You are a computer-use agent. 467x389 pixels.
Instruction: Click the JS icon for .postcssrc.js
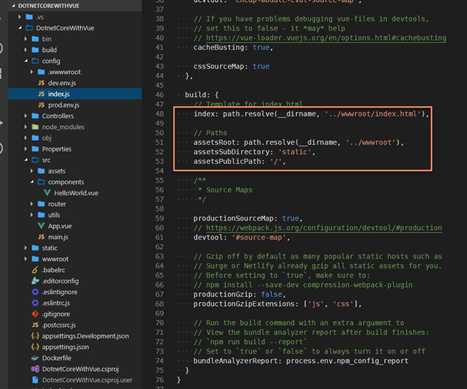(x=35, y=325)
